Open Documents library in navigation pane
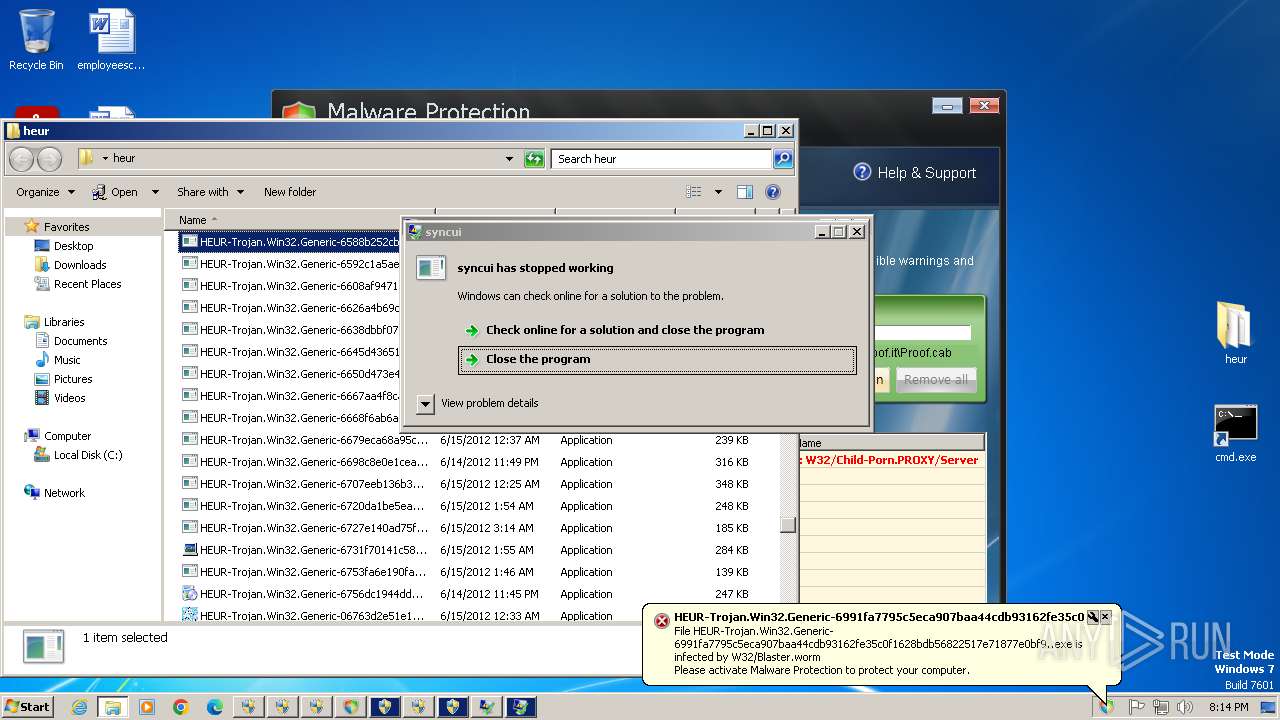 click(x=80, y=341)
